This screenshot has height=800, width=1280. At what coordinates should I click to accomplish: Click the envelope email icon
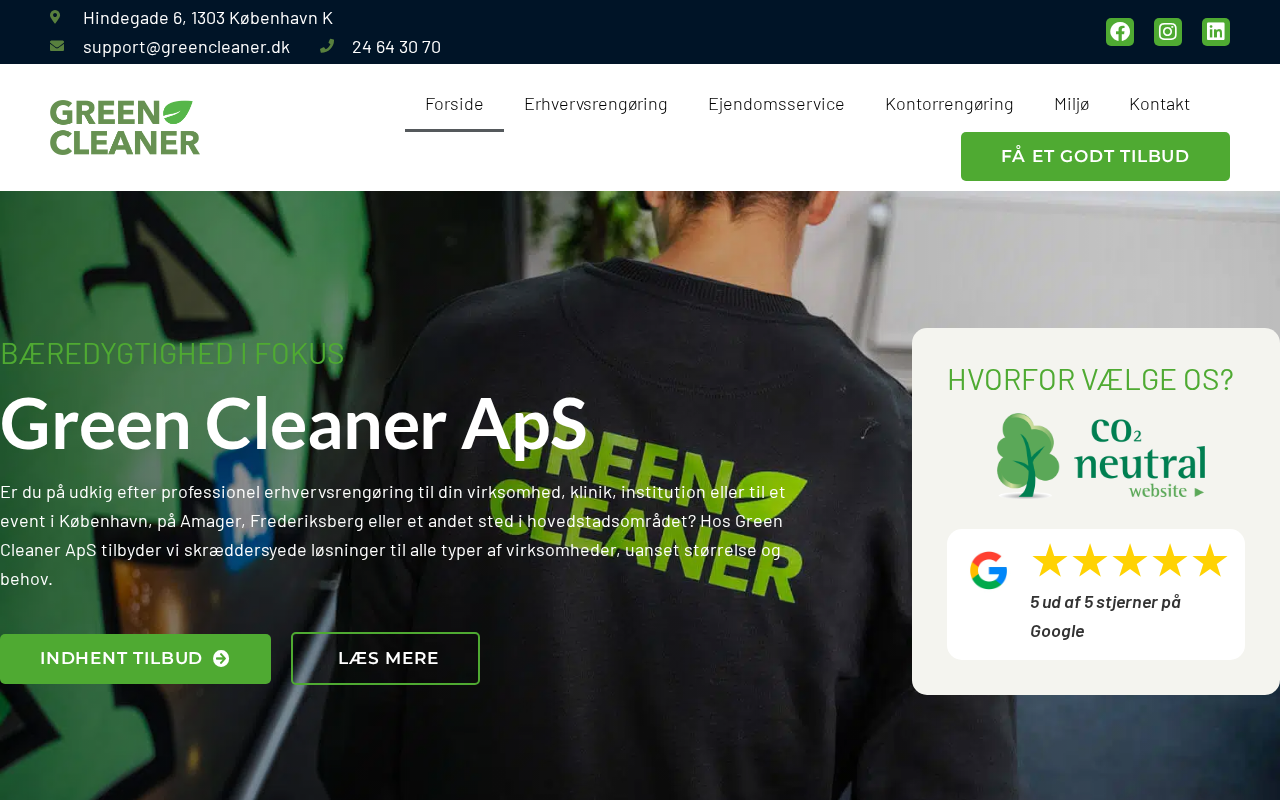click(x=57, y=46)
